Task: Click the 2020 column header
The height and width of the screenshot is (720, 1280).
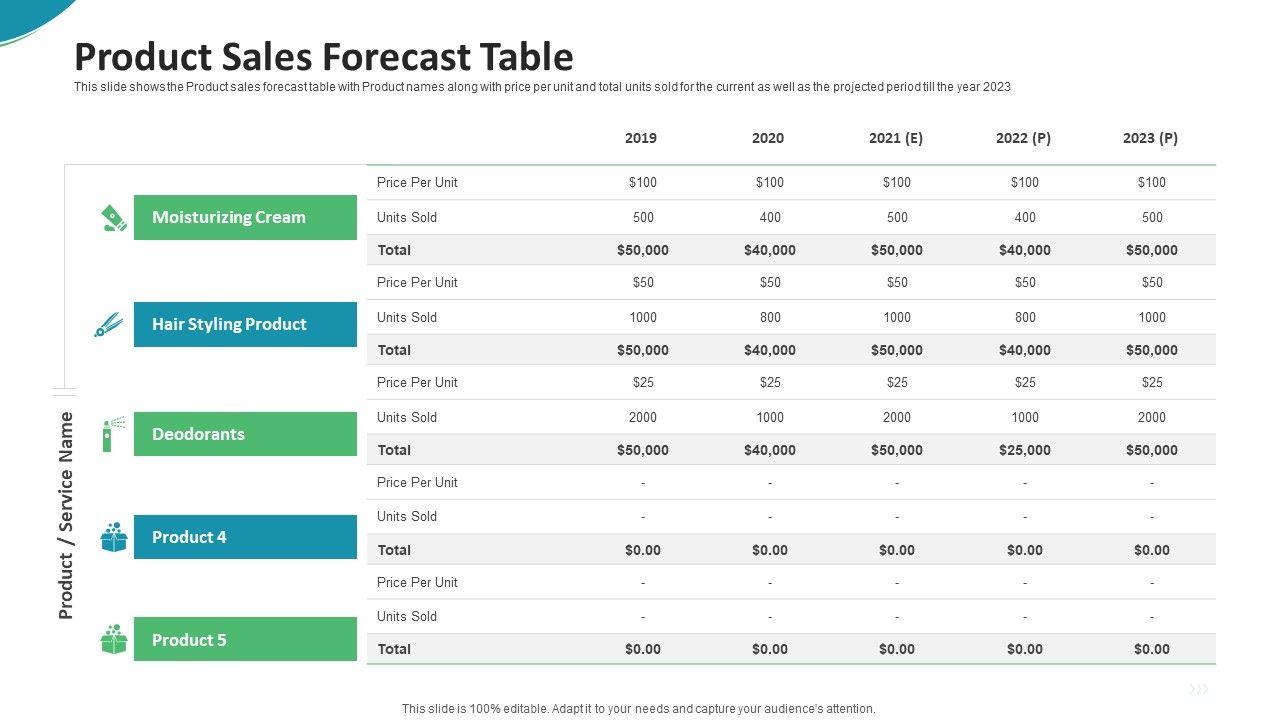Action: coord(768,138)
